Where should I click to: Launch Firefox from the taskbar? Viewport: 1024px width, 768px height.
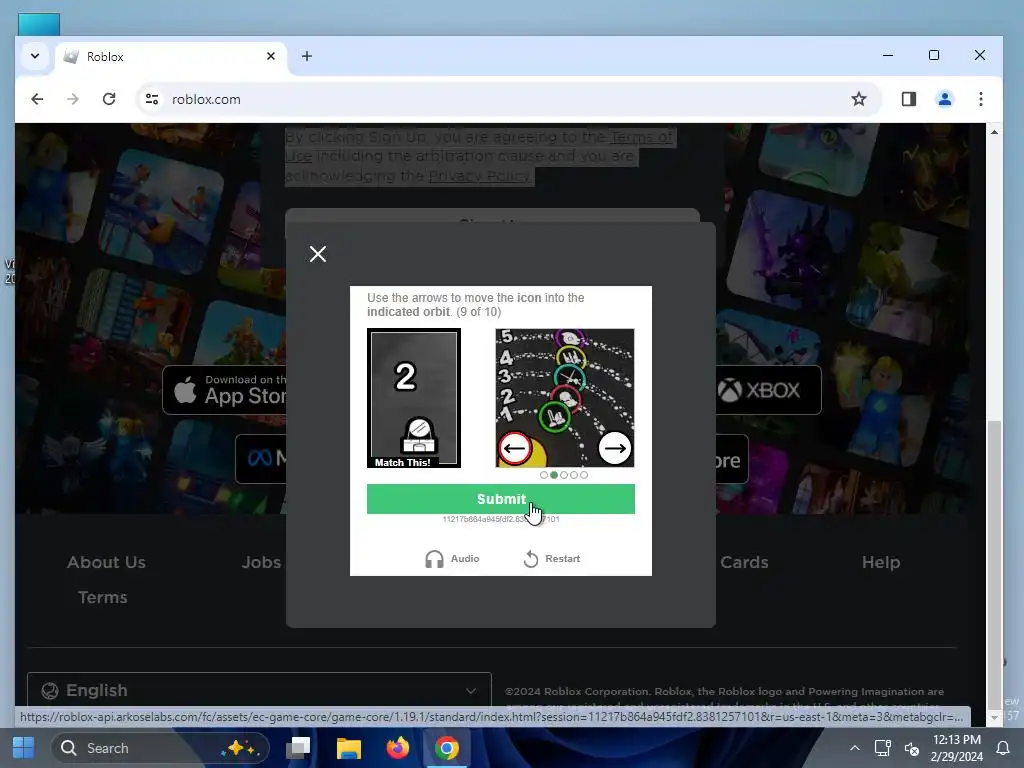[398, 748]
